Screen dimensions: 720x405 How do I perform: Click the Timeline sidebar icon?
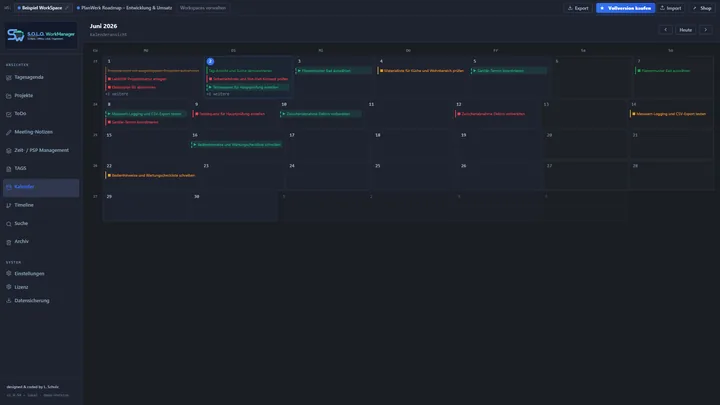click(9, 205)
